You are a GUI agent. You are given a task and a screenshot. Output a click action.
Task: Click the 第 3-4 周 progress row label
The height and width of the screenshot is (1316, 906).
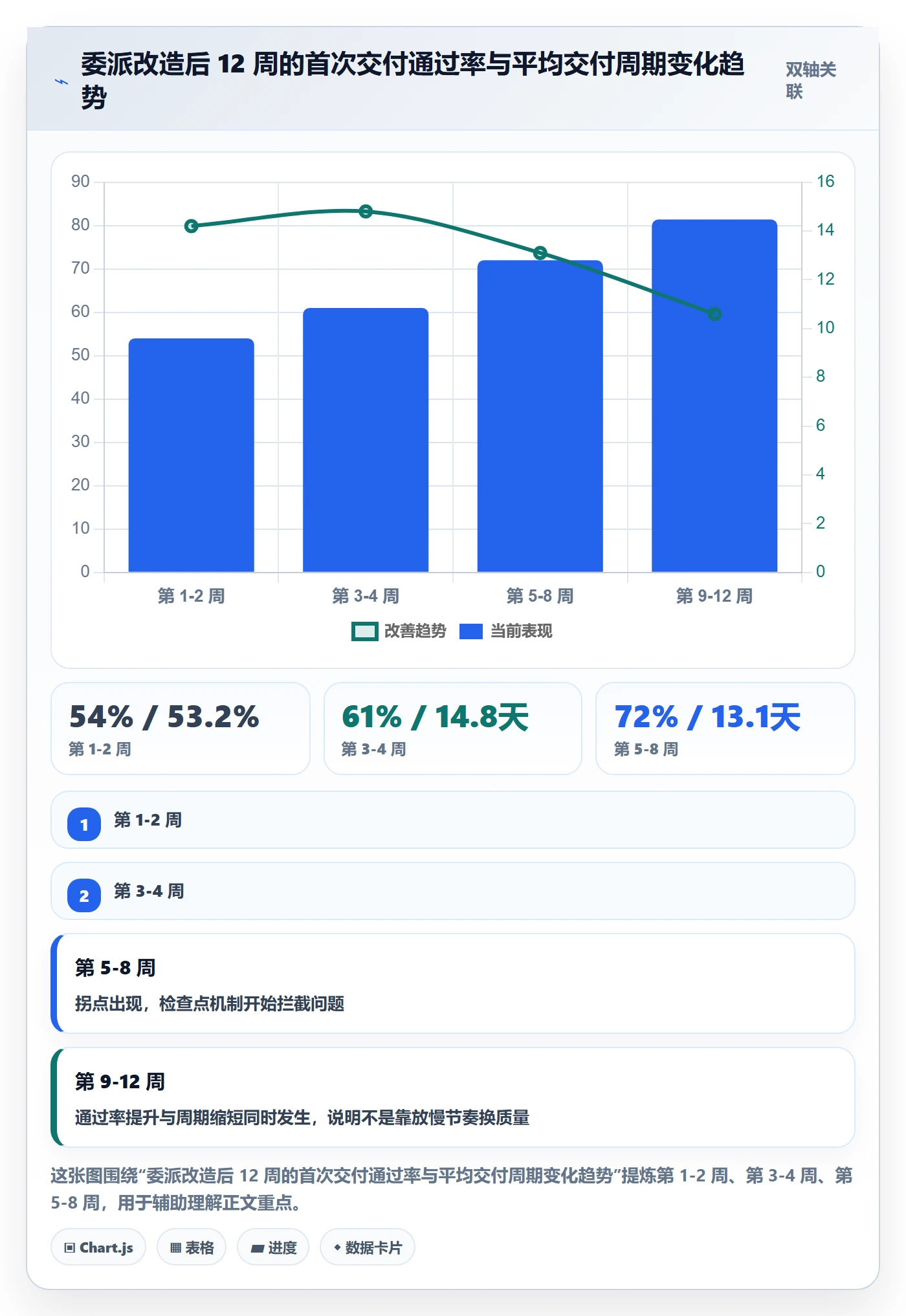click(149, 892)
